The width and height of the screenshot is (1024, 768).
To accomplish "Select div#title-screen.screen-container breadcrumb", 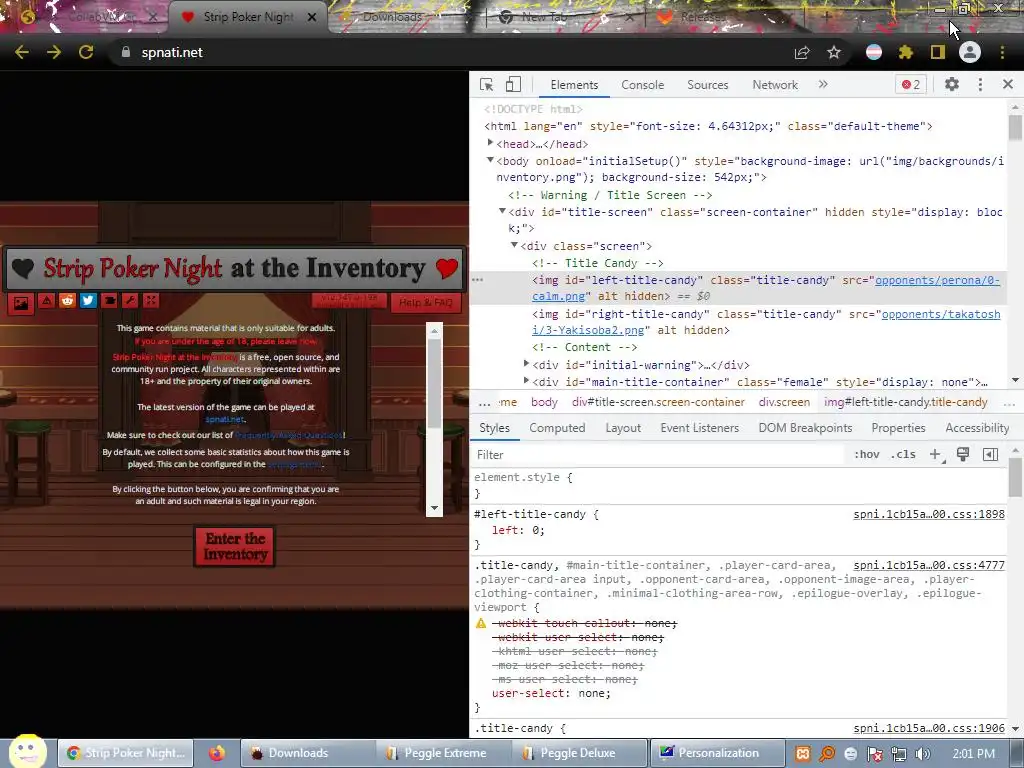I will (x=658, y=402).
